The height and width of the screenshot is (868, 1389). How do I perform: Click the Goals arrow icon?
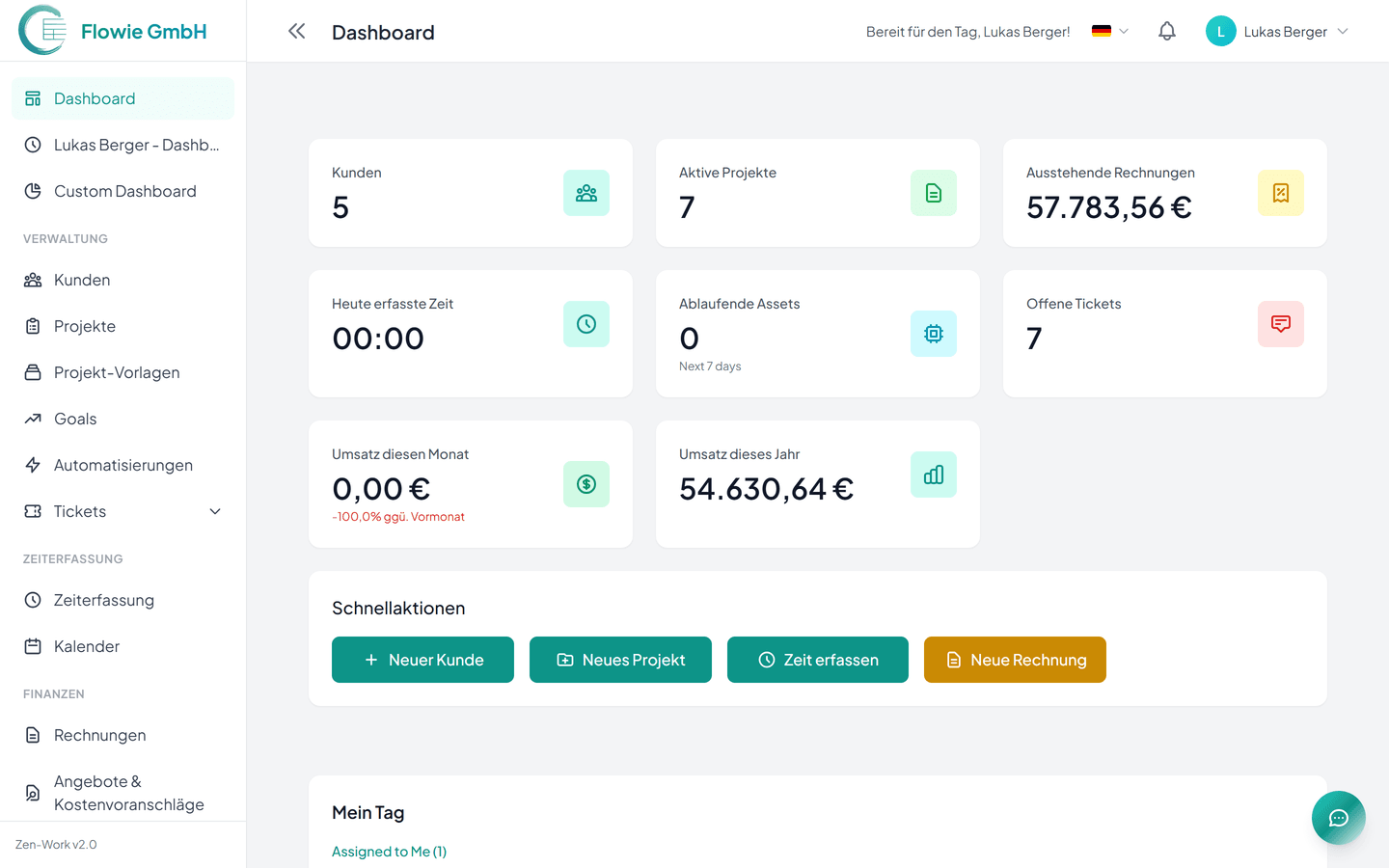[32, 419]
